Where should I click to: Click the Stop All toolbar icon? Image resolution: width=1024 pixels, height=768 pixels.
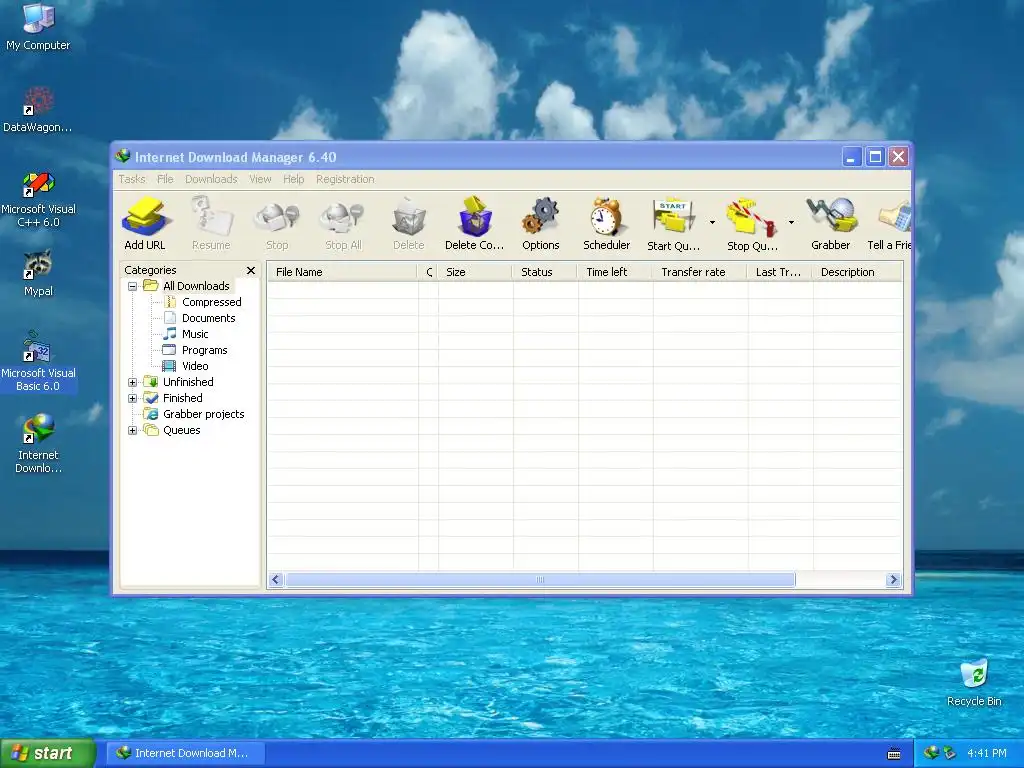(x=343, y=223)
